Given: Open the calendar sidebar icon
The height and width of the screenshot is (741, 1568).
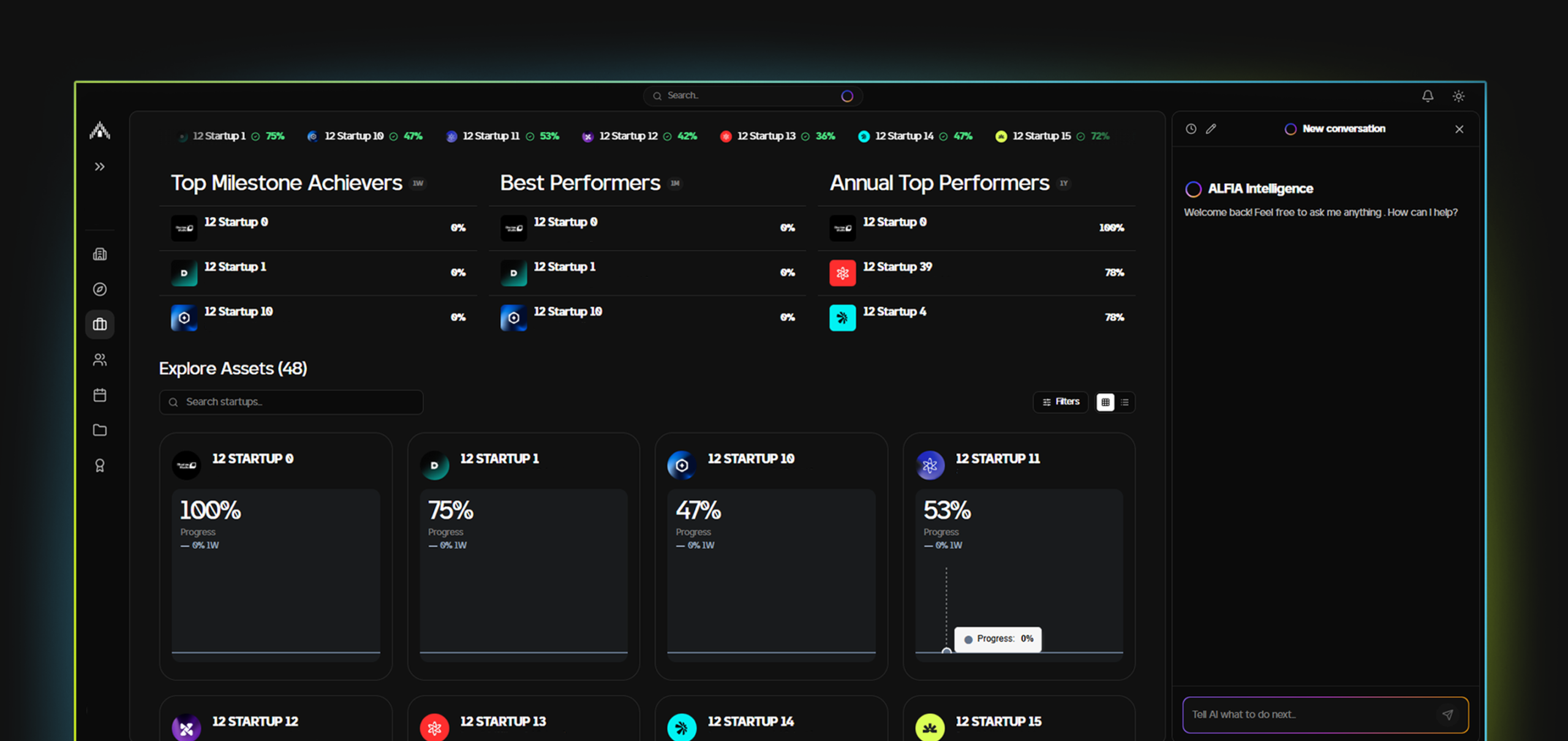Looking at the screenshot, I should click(x=100, y=395).
